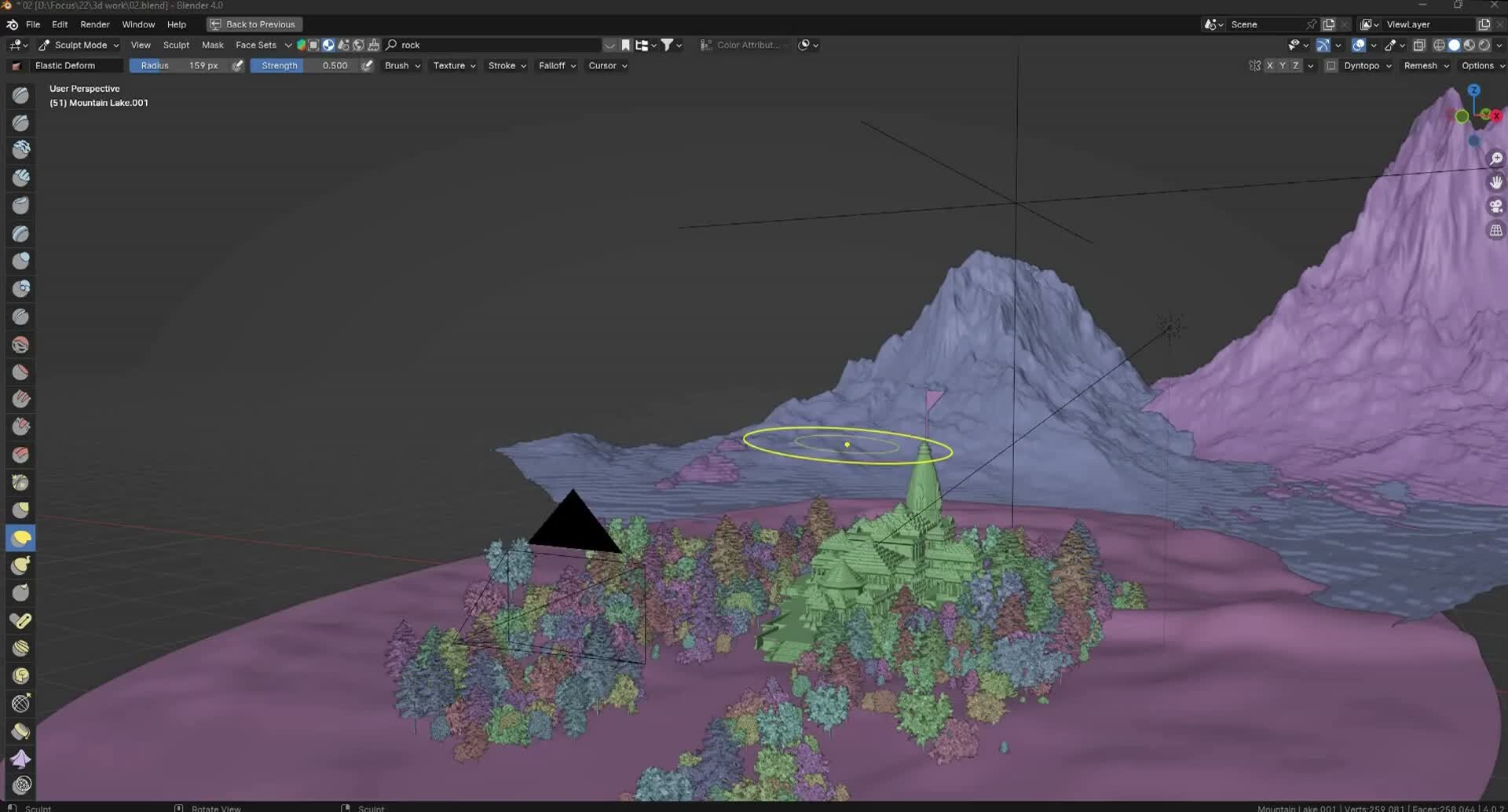Screen dimensions: 1508x812
Task: Select the Blob brush
Action: (x=21, y=288)
